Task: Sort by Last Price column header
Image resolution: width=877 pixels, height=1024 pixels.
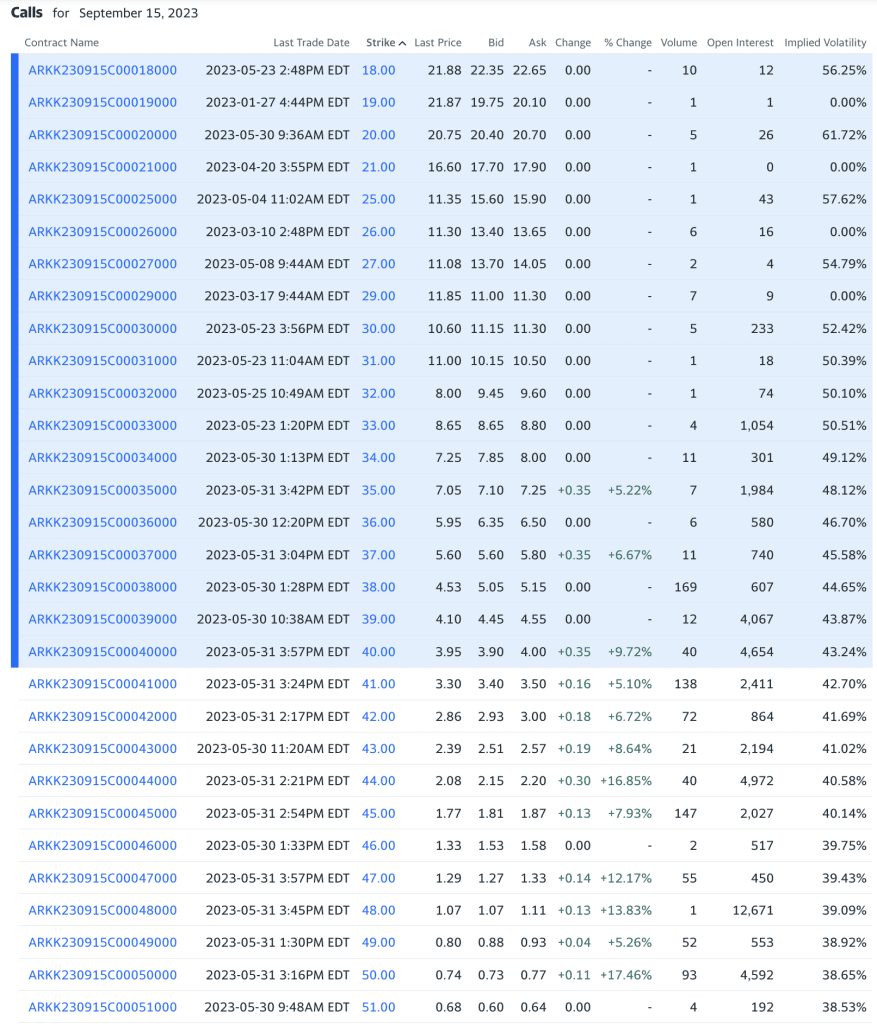Action: [x=438, y=42]
